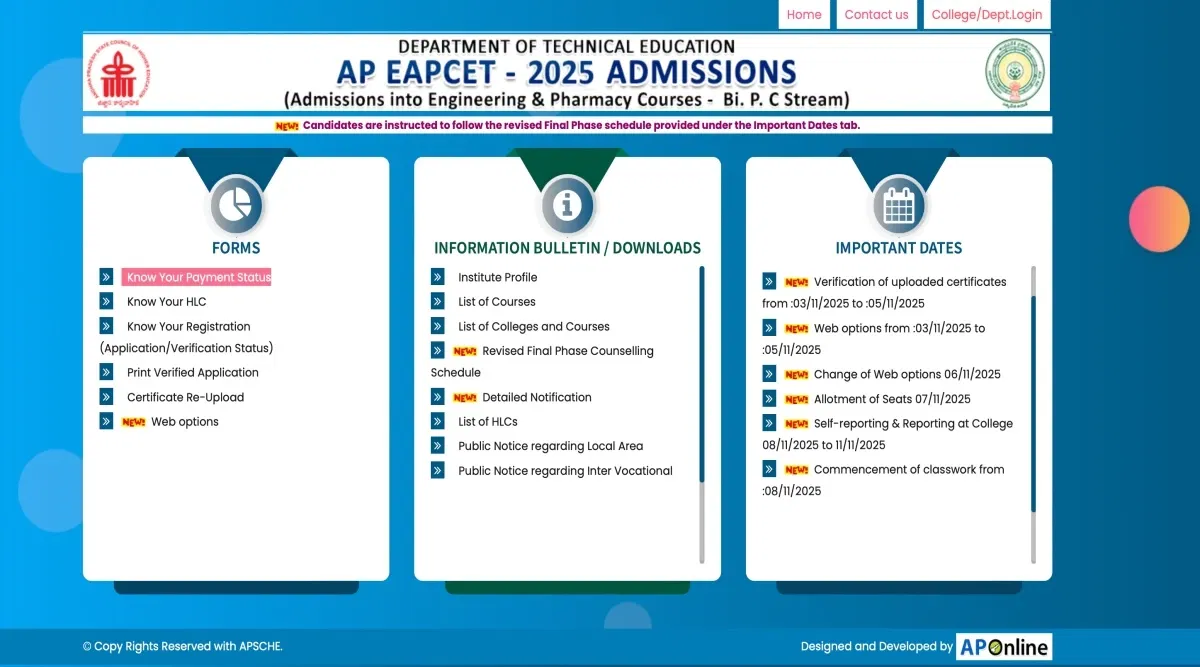This screenshot has width=1200, height=667.
Task: View the Detailed Notification download
Action: pos(536,397)
